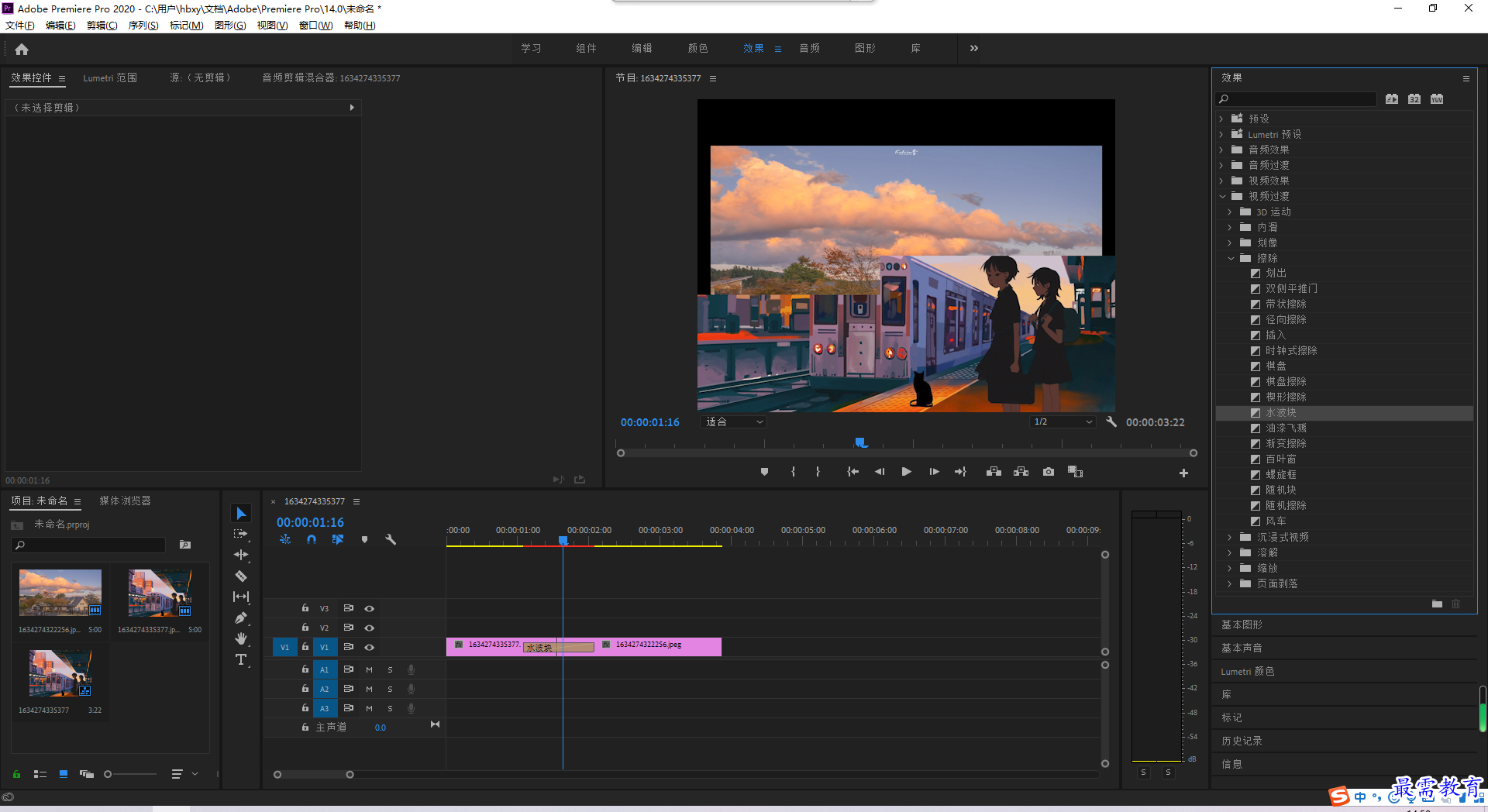Expand the 预设 presets folder
The width and height of the screenshot is (1488, 812).
coord(1221,119)
